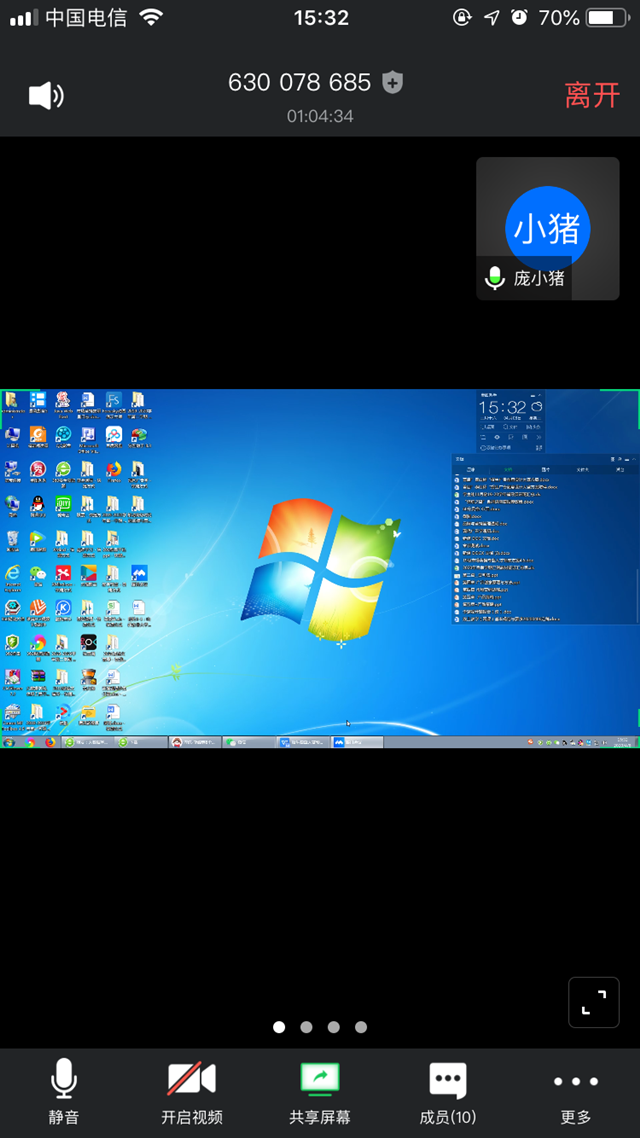Click 360 Safe green shield icon

tap(12, 643)
